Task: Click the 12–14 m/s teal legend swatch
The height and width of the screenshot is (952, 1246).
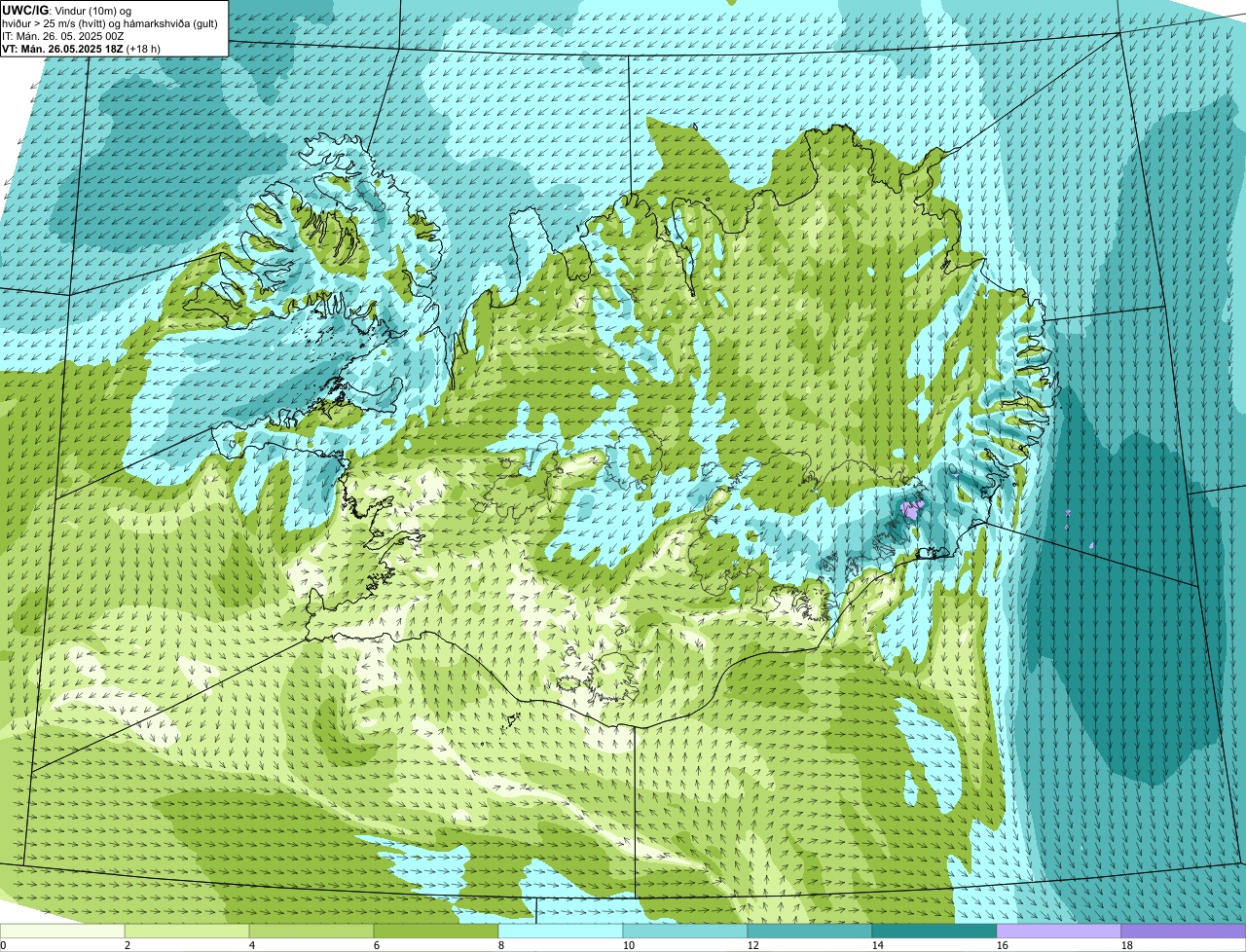Action: coord(810,932)
